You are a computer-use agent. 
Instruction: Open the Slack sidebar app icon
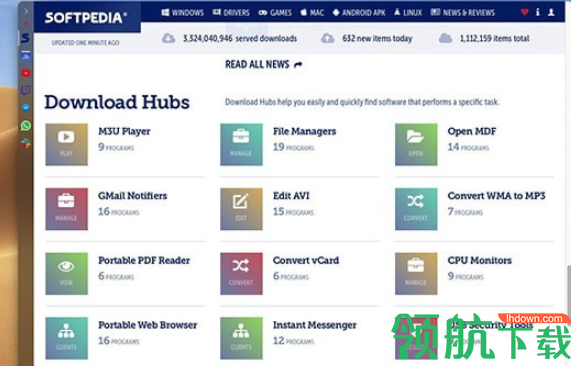(26, 143)
